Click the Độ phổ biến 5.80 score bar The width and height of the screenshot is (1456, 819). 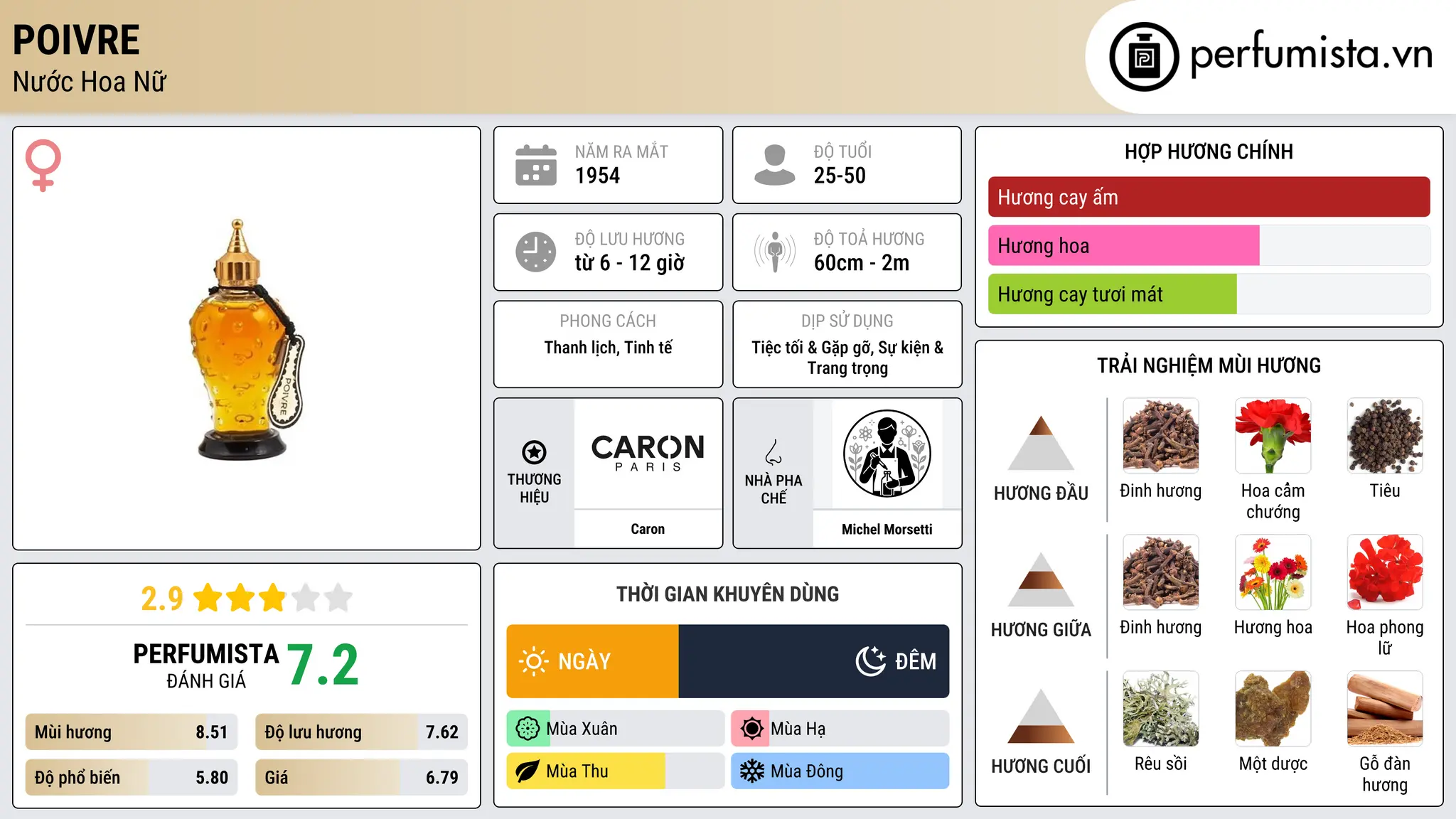coord(132,777)
